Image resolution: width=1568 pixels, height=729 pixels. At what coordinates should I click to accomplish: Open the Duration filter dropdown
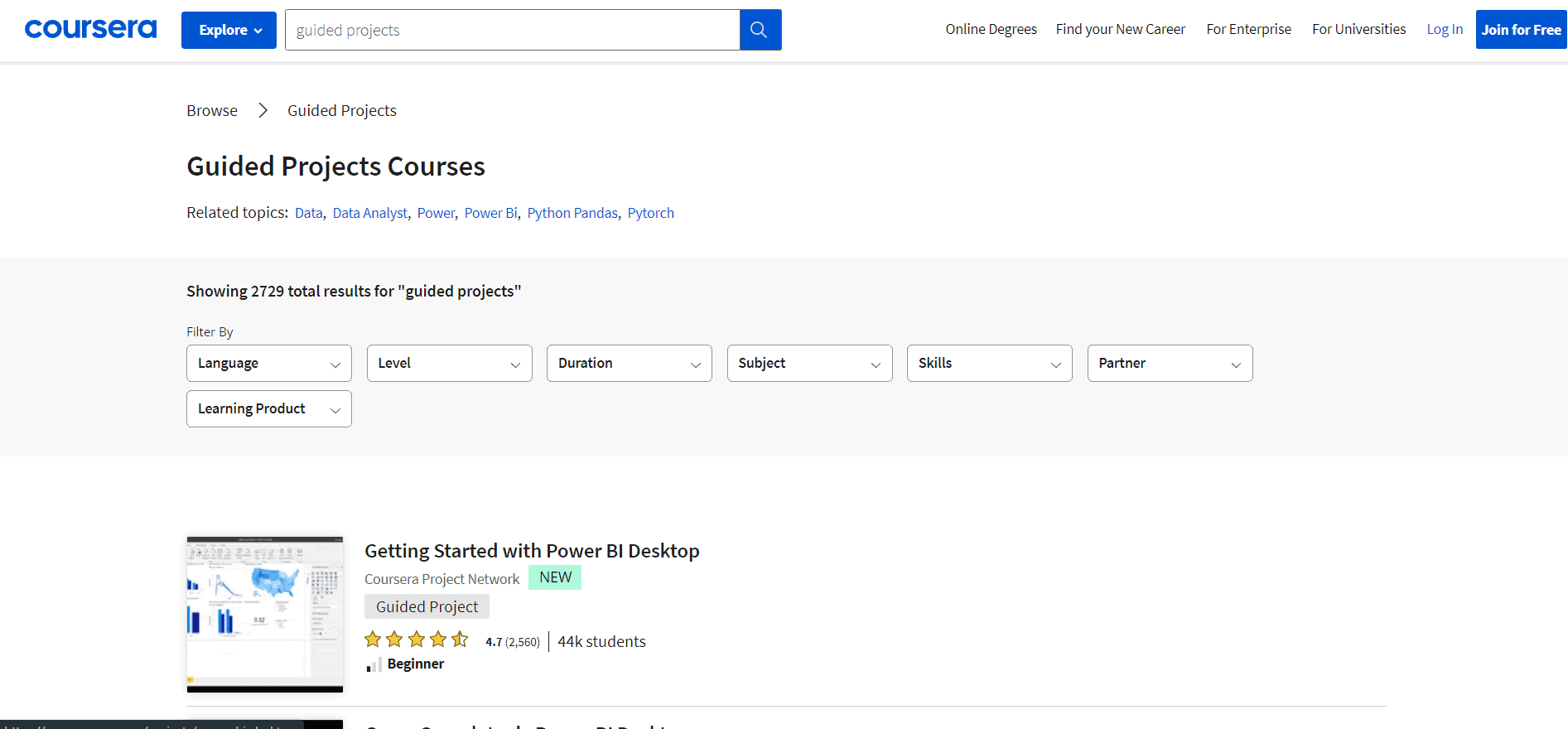tap(630, 363)
